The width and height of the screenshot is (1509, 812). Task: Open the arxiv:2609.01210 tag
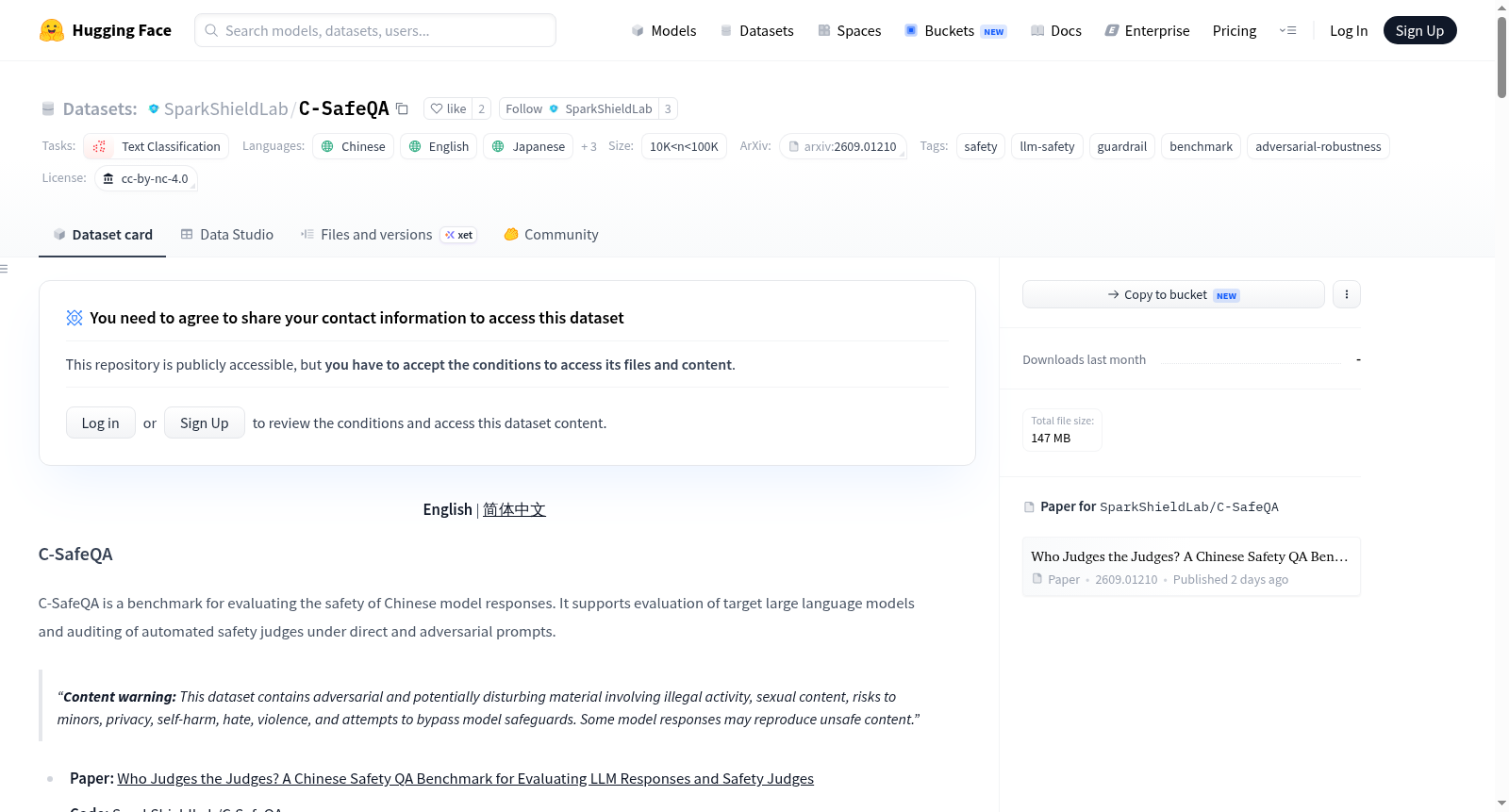tap(843, 146)
